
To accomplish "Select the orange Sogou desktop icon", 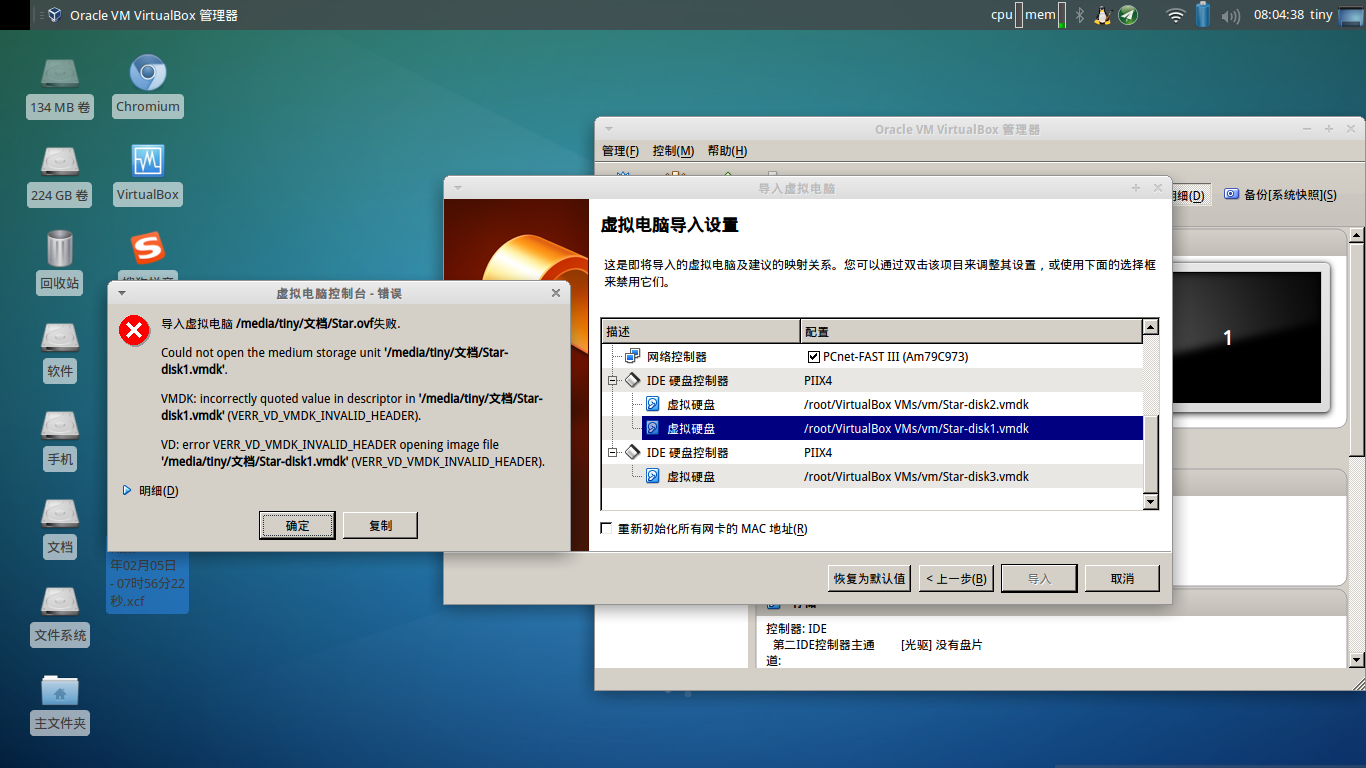I will 148,248.
